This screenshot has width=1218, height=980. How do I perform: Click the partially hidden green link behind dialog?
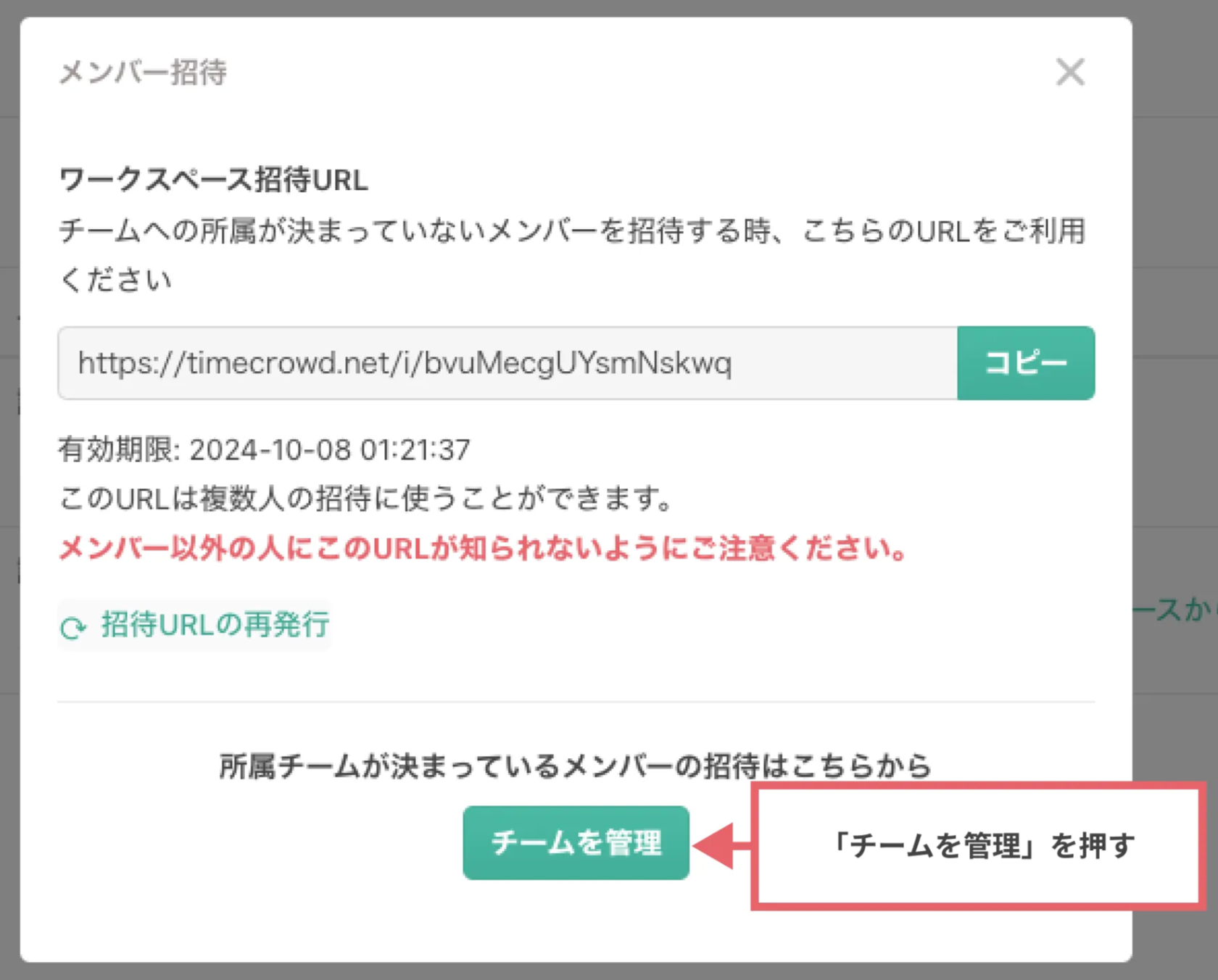point(1174,610)
